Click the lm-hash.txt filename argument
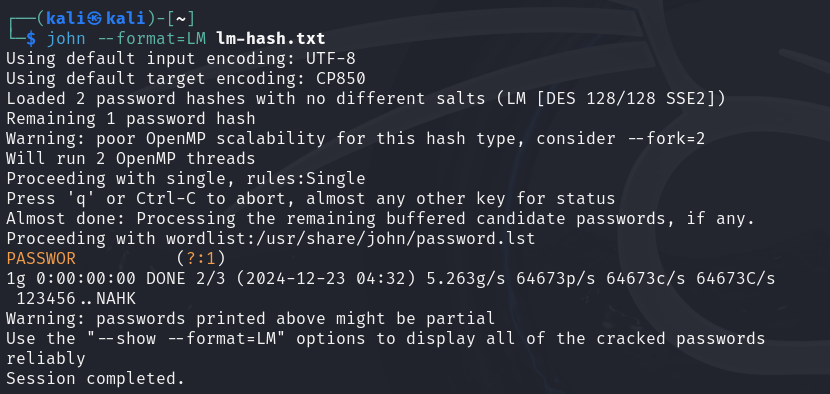This screenshot has height=394, width=830. 270,39
